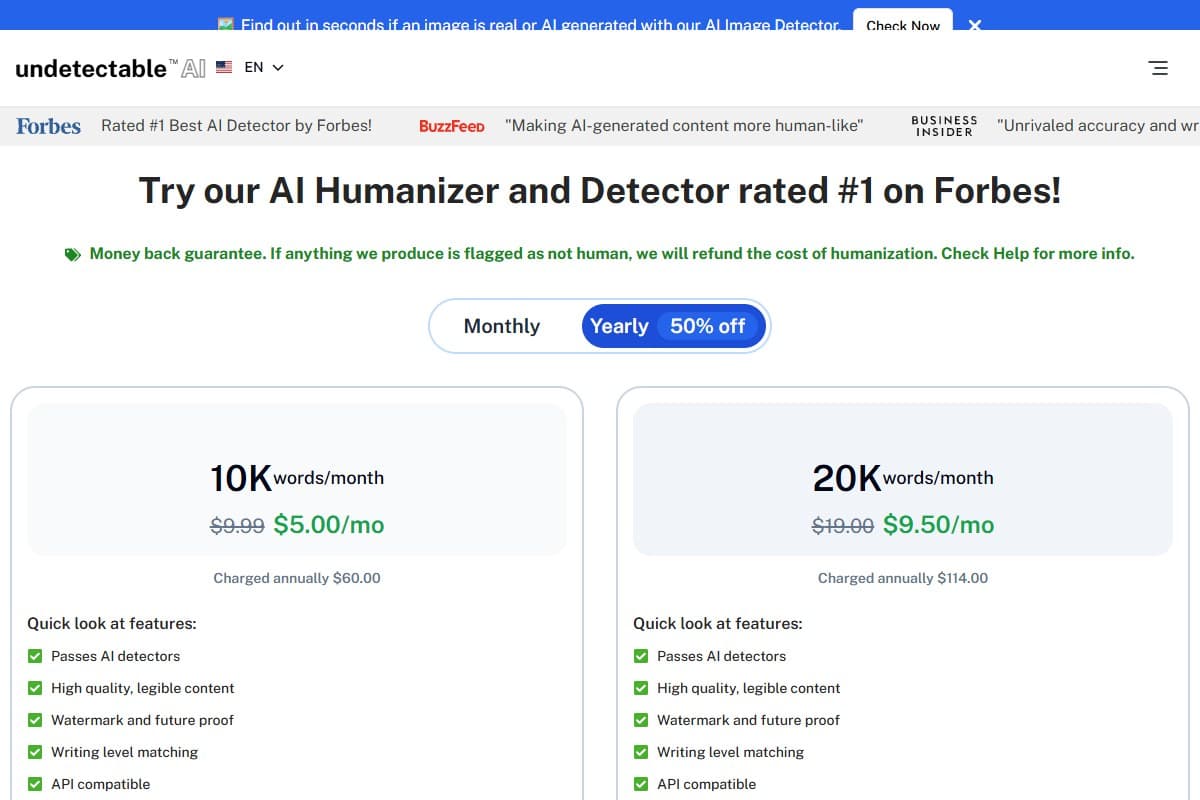Click "Rated #1 Best AI Detector by Forbes!" text
Viewport: 1200px width, 800px height.
coord(236,126)
